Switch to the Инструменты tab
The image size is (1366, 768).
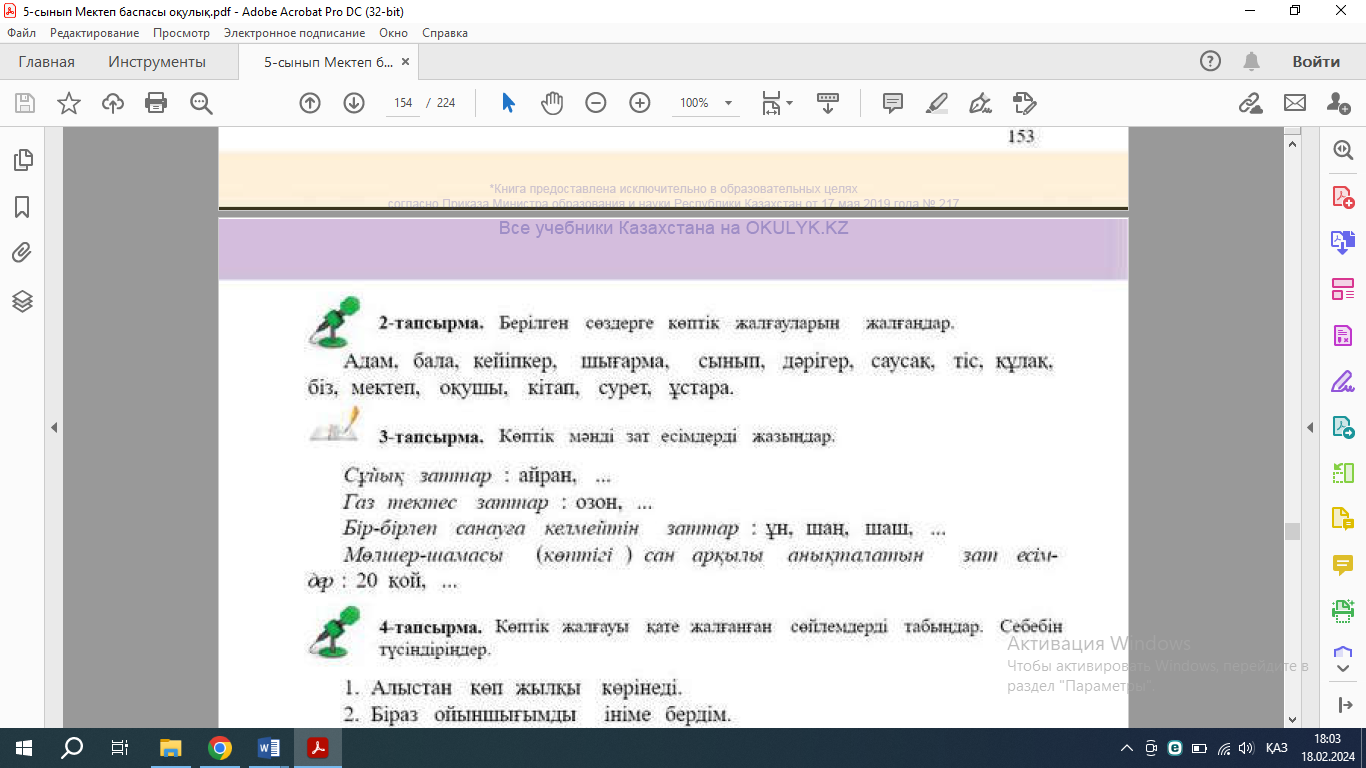[157, 62]
